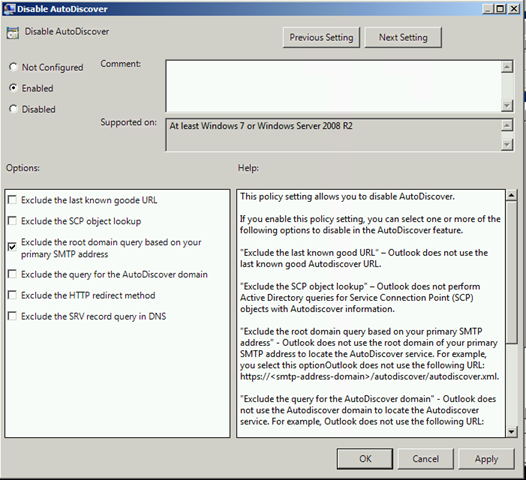Click the Help text scrollbar thumb
The image size is (526, 480).
tap(511, 272)
